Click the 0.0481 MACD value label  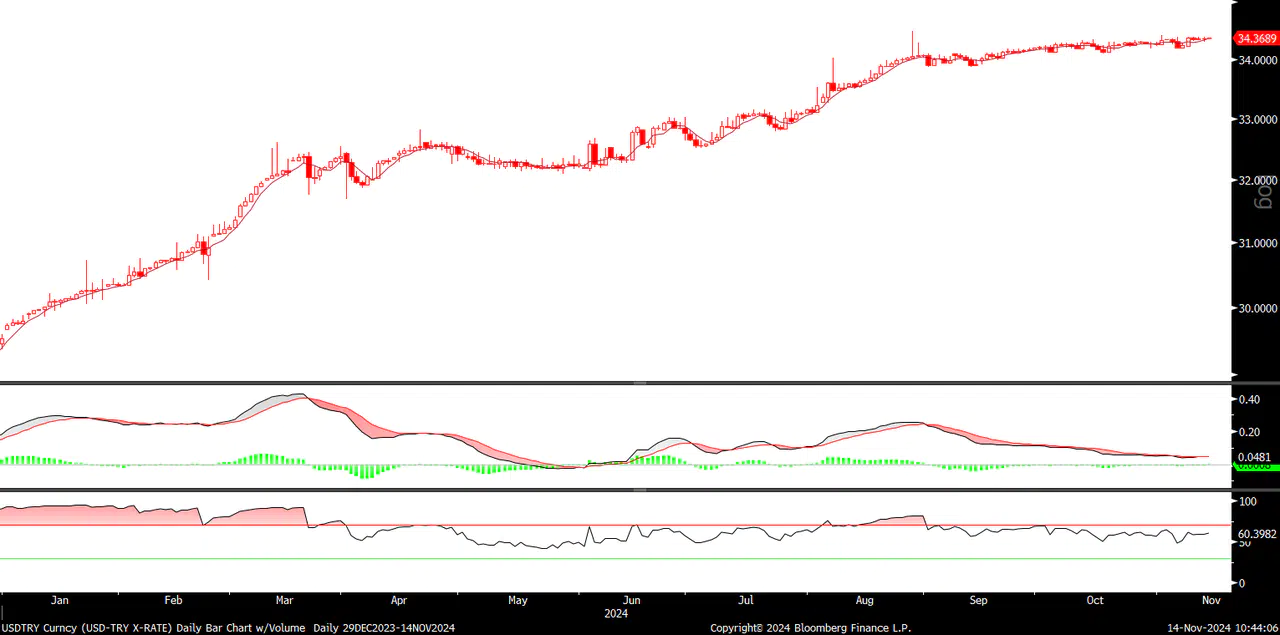pyautogui.click(x=1256, y=457)
